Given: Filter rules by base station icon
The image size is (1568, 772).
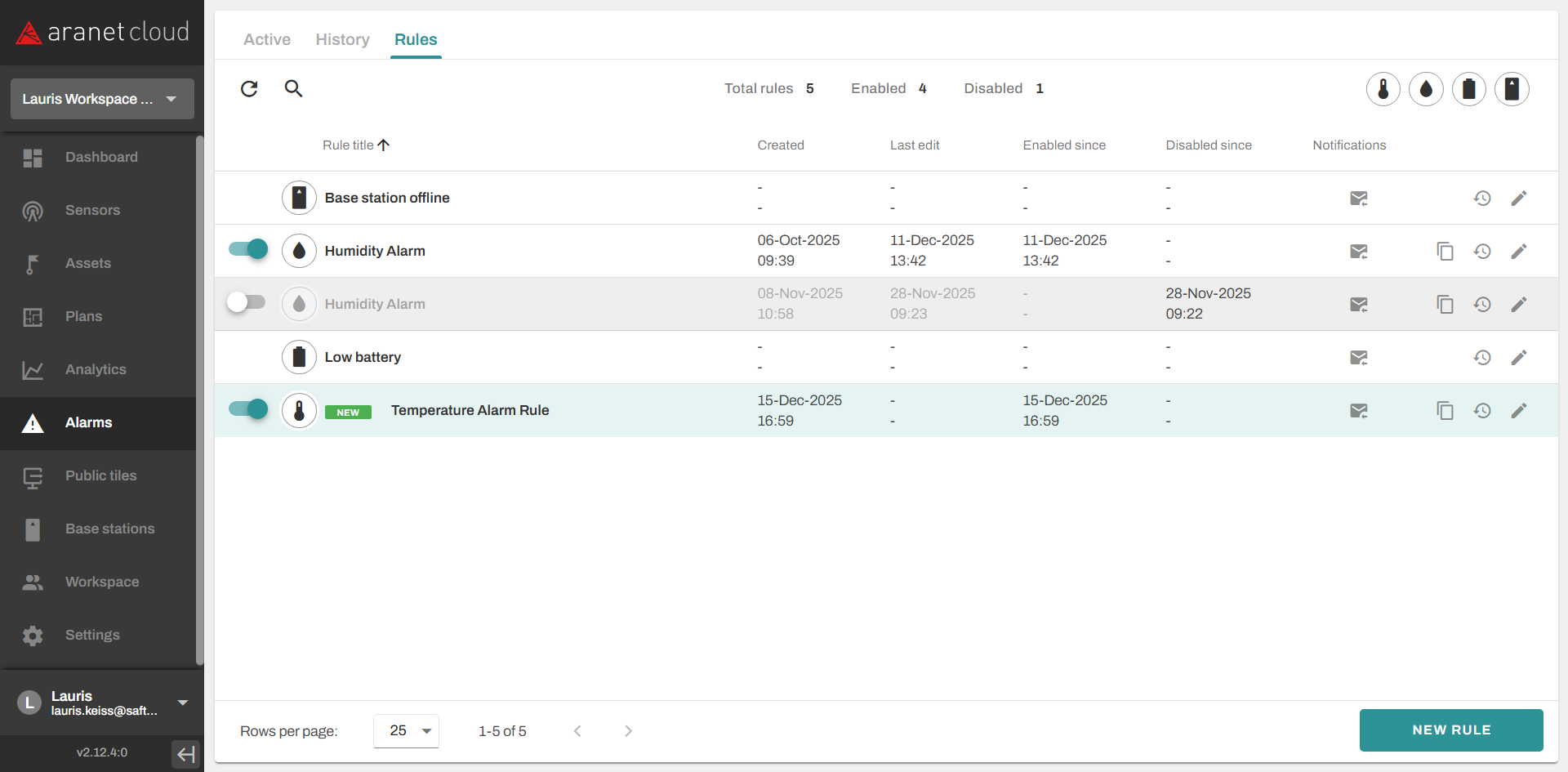Looking at the screenshot, I should tap(1512, 89).
